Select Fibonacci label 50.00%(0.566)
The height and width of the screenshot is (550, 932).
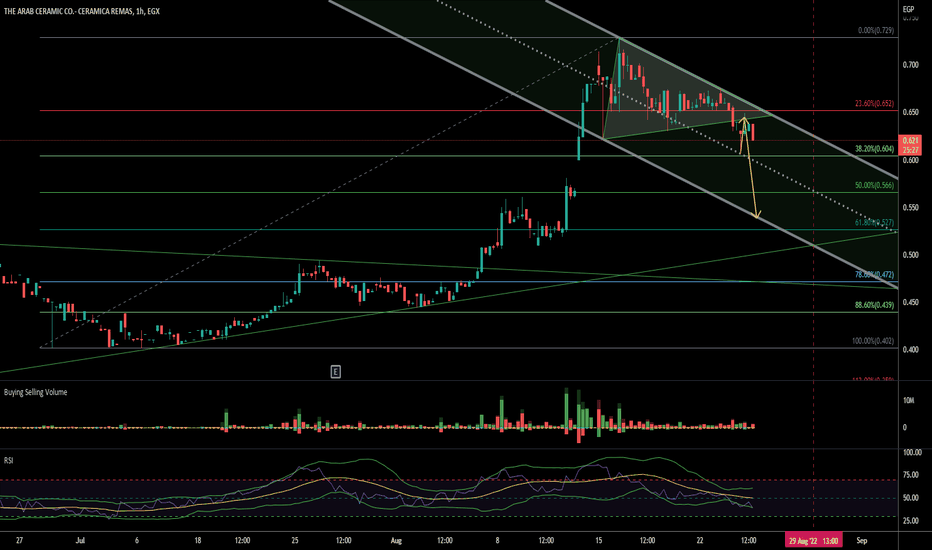(874, 186)
